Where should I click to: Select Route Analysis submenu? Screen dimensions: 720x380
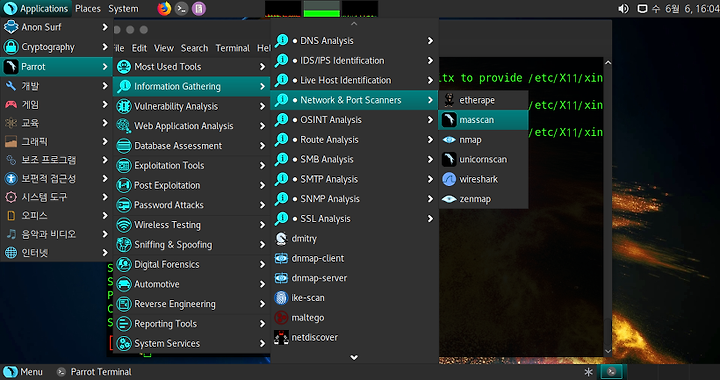tap(354, 140)
